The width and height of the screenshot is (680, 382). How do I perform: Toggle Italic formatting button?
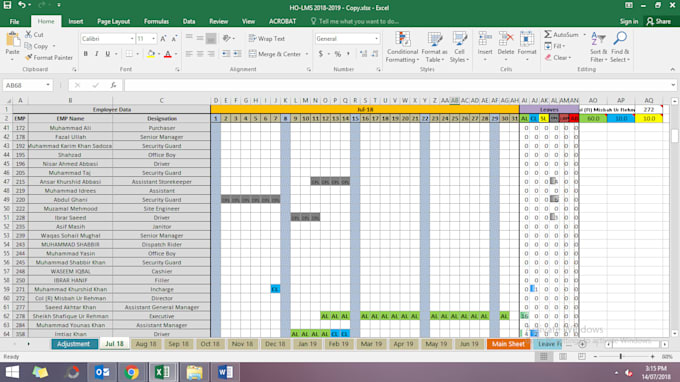(96, 54)
